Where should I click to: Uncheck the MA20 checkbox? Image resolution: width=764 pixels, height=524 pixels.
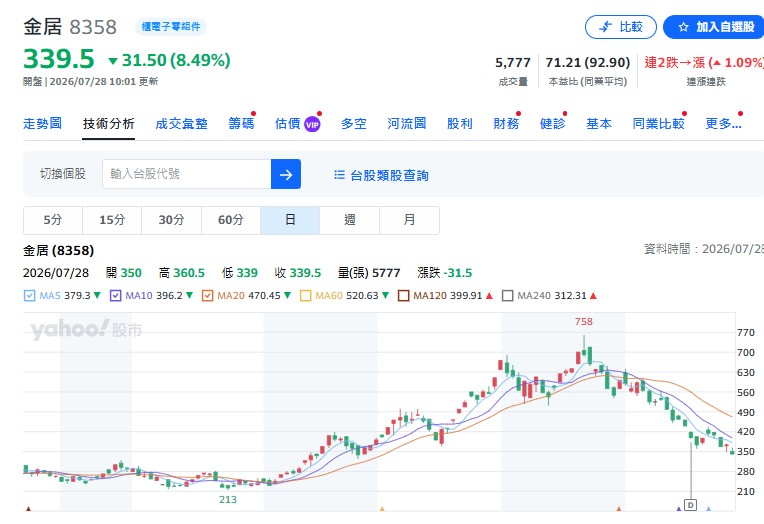[208, 295]
